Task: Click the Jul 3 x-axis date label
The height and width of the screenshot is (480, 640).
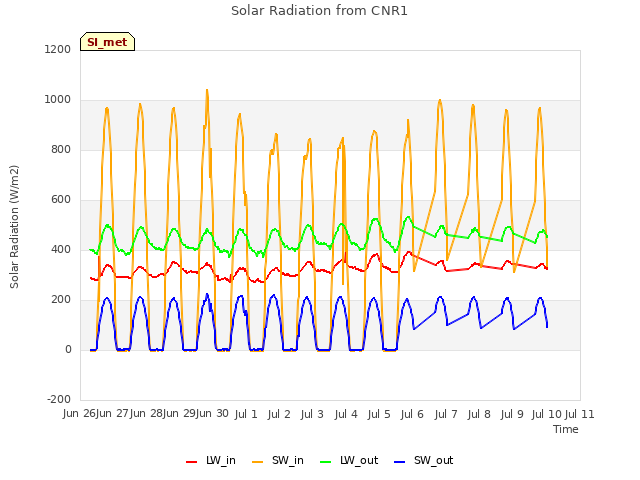Action: pyautogui.click(x=312, y=414)
